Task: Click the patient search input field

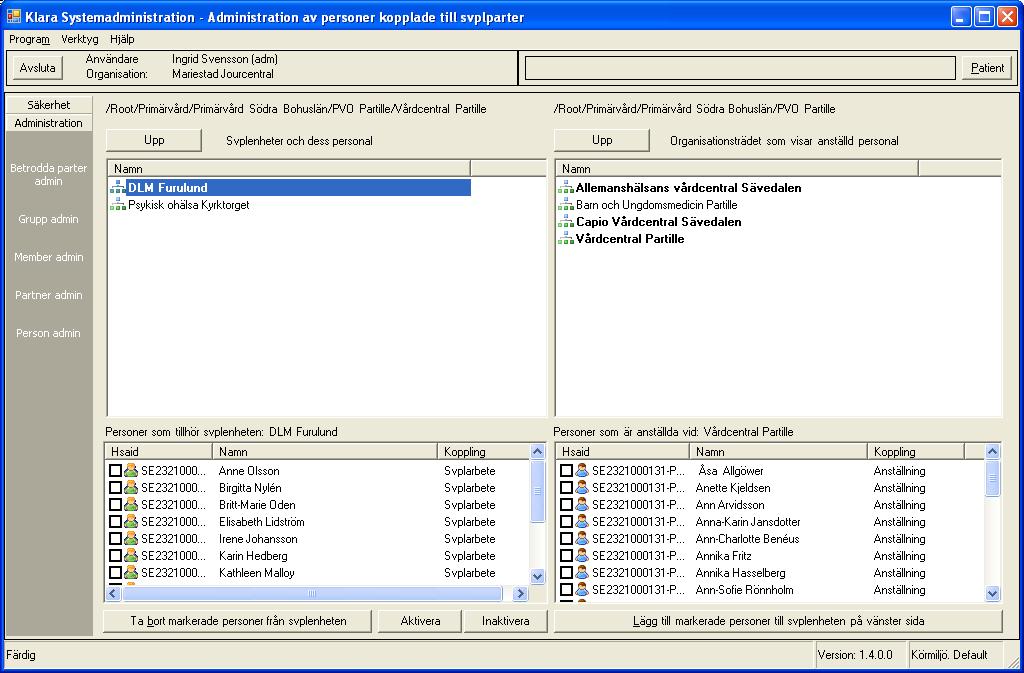Action: [x=740, y=68]
